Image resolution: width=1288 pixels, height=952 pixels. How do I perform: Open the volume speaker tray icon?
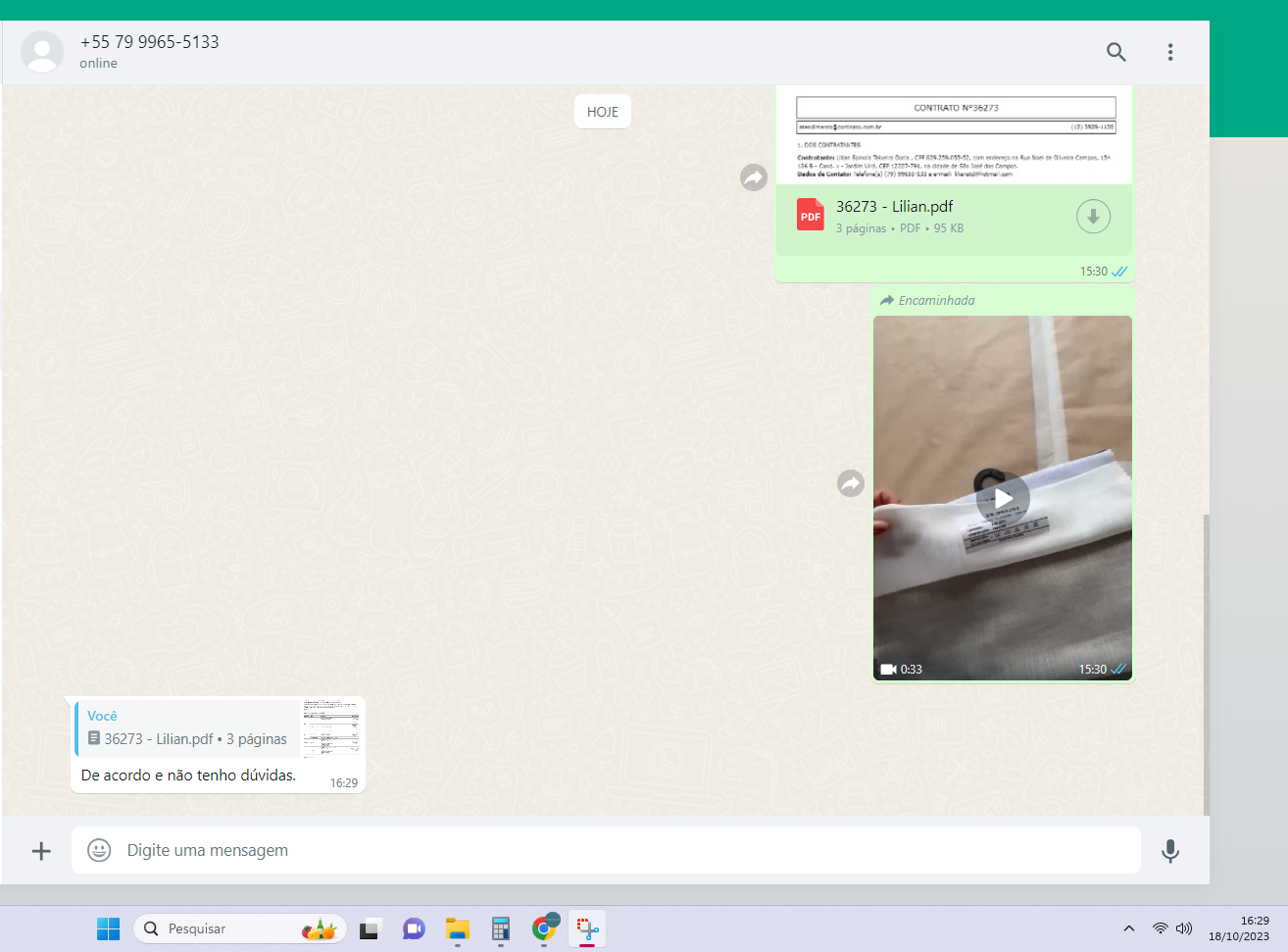point(1184,928)
